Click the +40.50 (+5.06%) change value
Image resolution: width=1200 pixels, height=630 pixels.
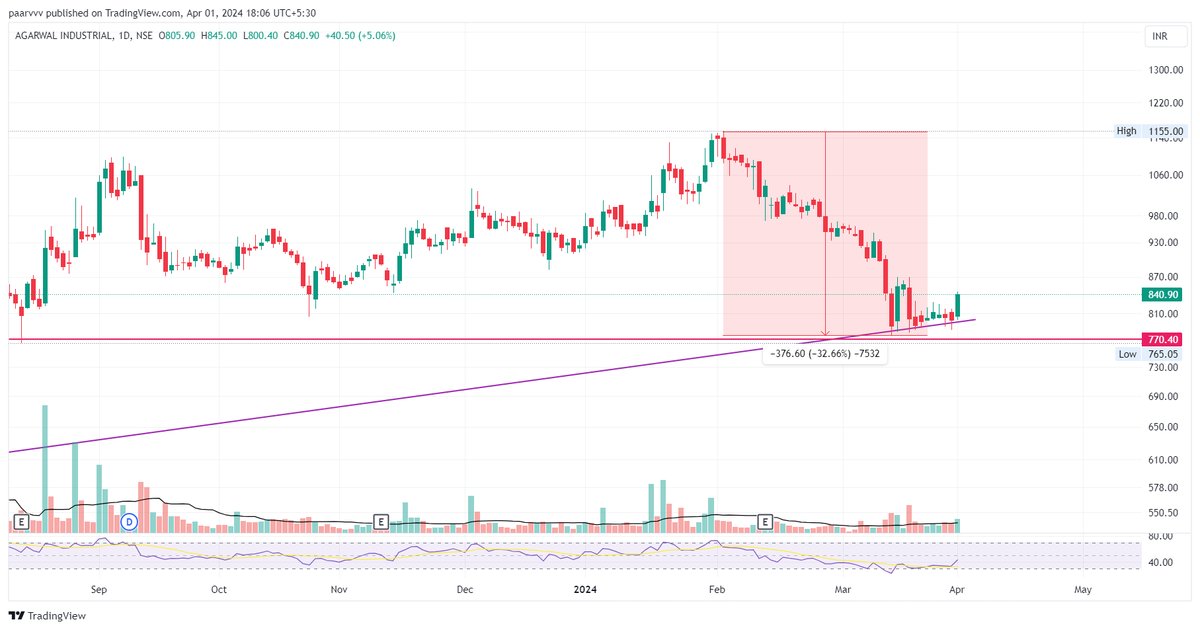pos(360,36)
